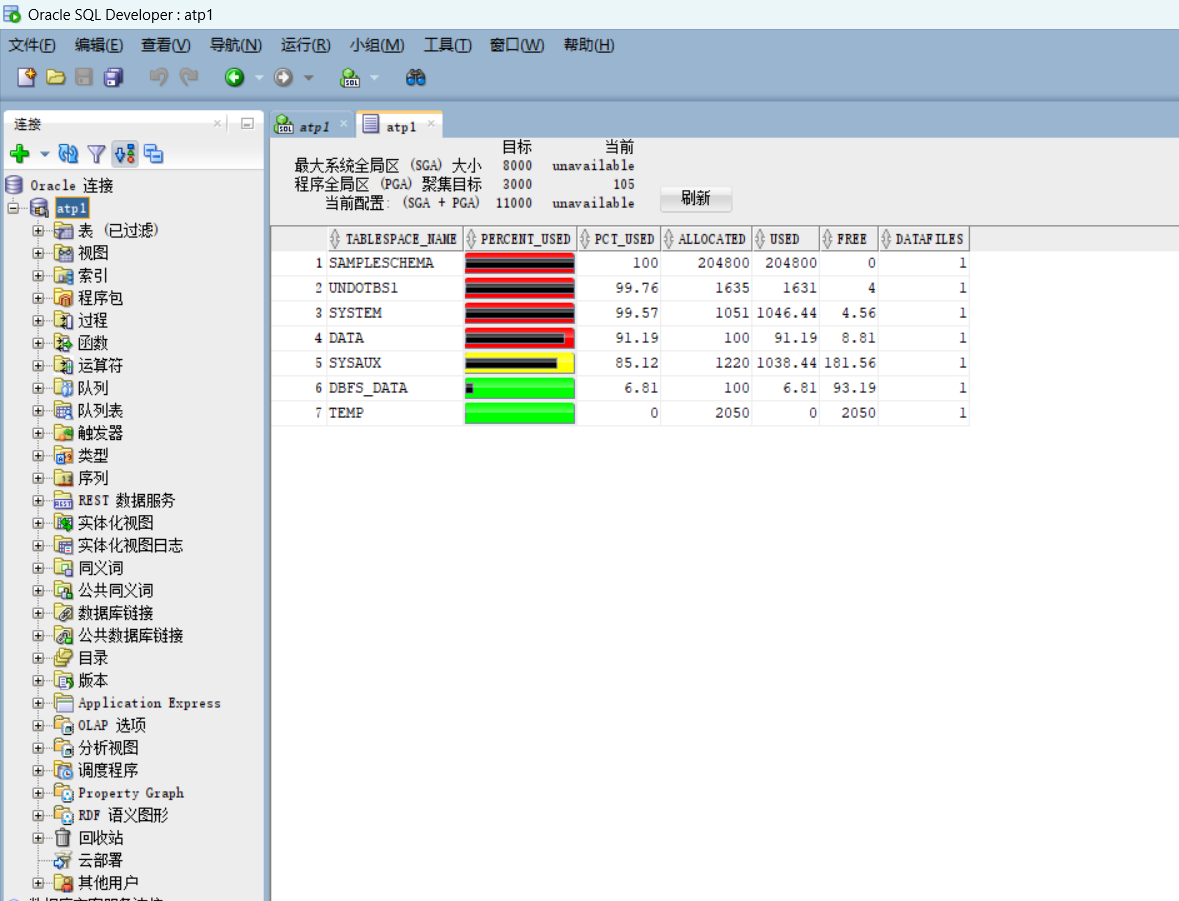Click the SAMPLESCHEMA red percent-used bar

[520, 263]
